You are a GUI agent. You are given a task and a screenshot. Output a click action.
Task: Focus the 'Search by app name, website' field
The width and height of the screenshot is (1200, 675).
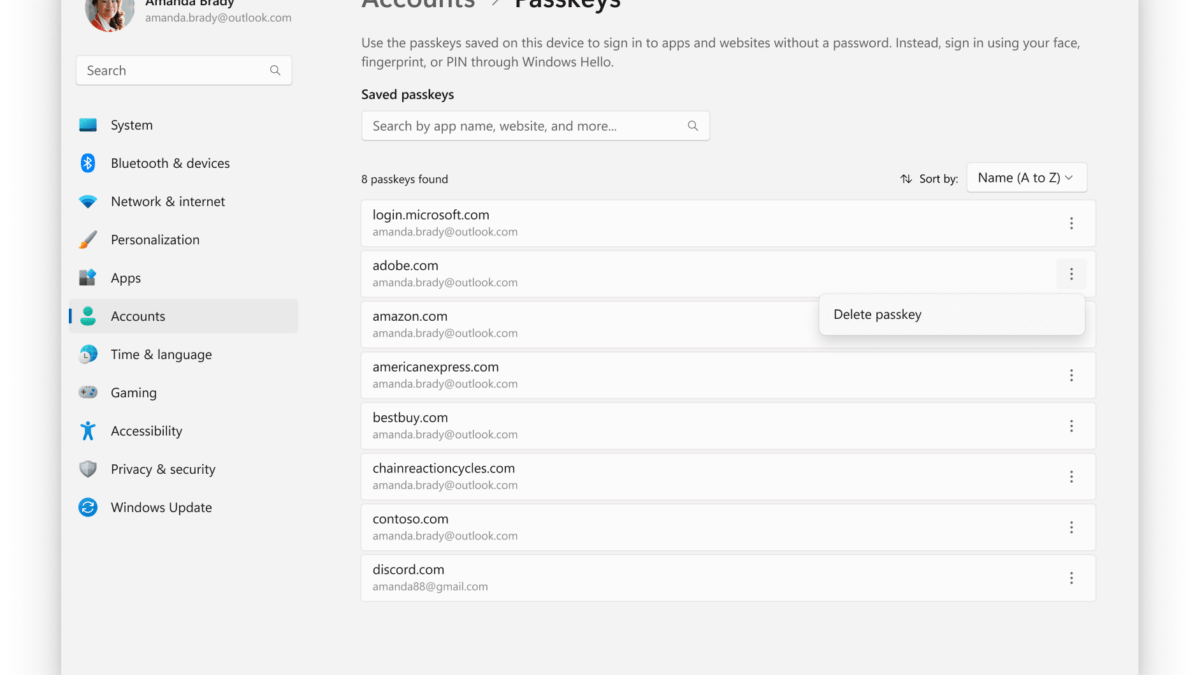point(535,126)
